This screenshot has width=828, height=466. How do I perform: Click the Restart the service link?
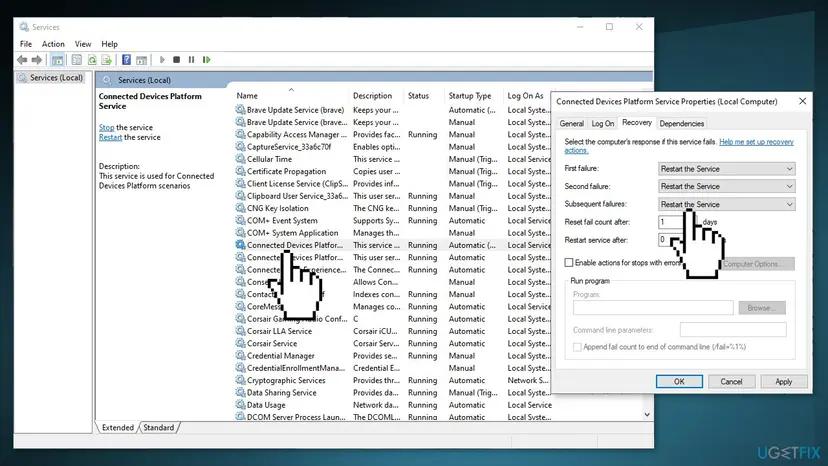[110, 137]
